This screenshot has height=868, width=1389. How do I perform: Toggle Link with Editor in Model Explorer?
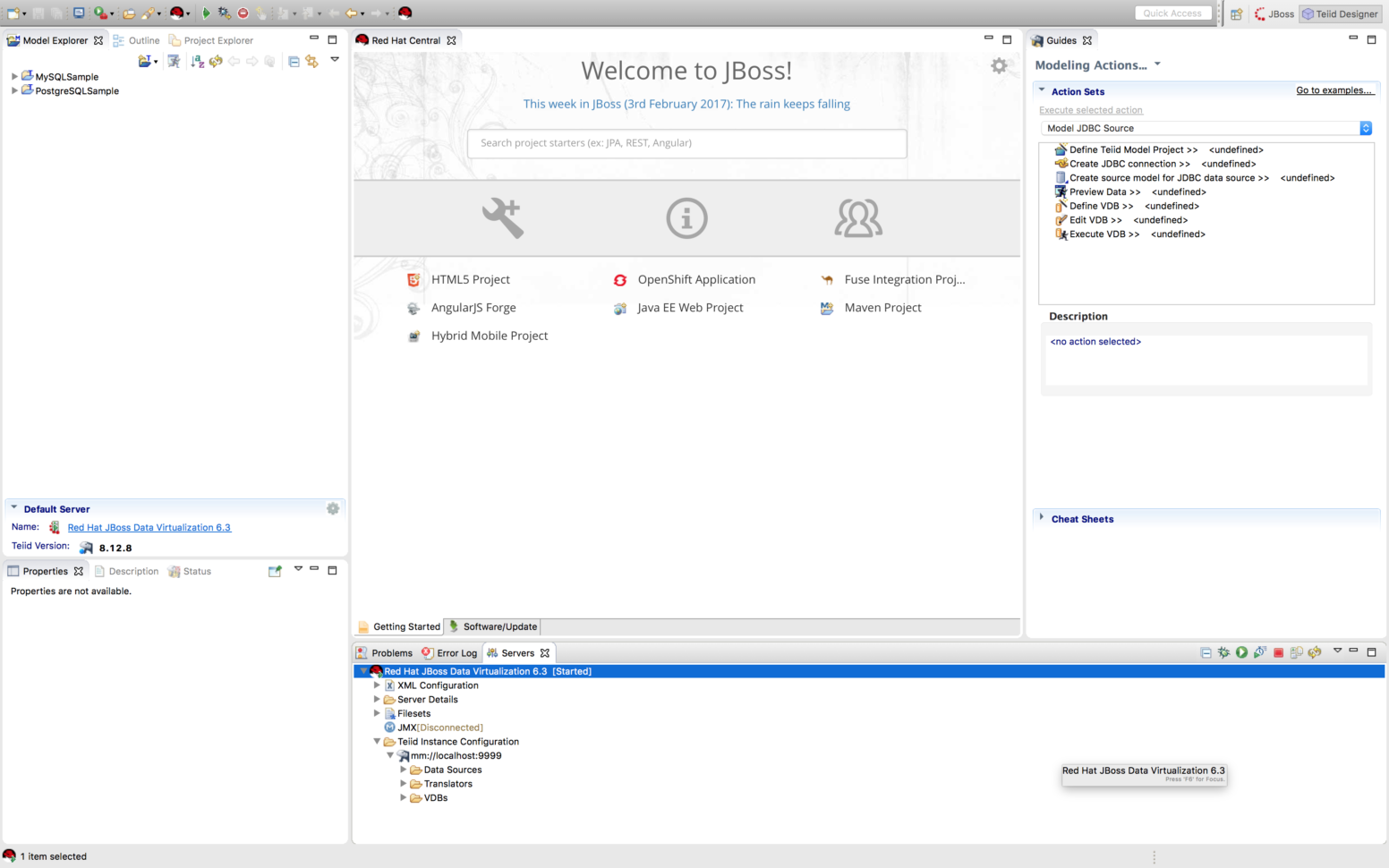pyautogui.click(x=311, y=61)
